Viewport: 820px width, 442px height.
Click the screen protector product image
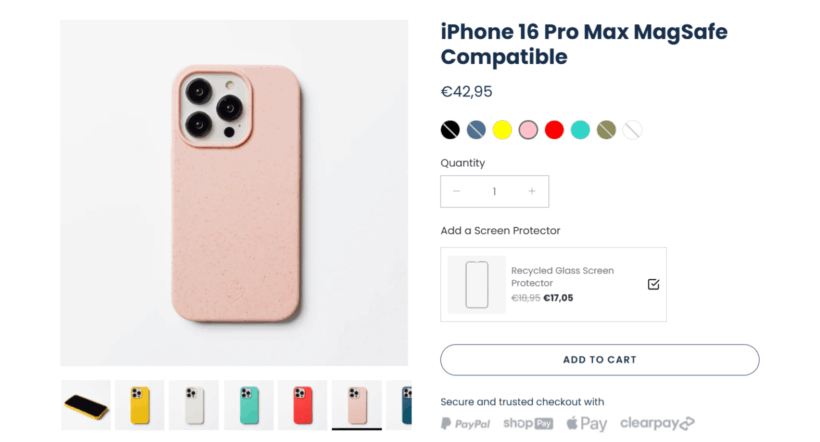pyautogui.click(x=477, y=284)
